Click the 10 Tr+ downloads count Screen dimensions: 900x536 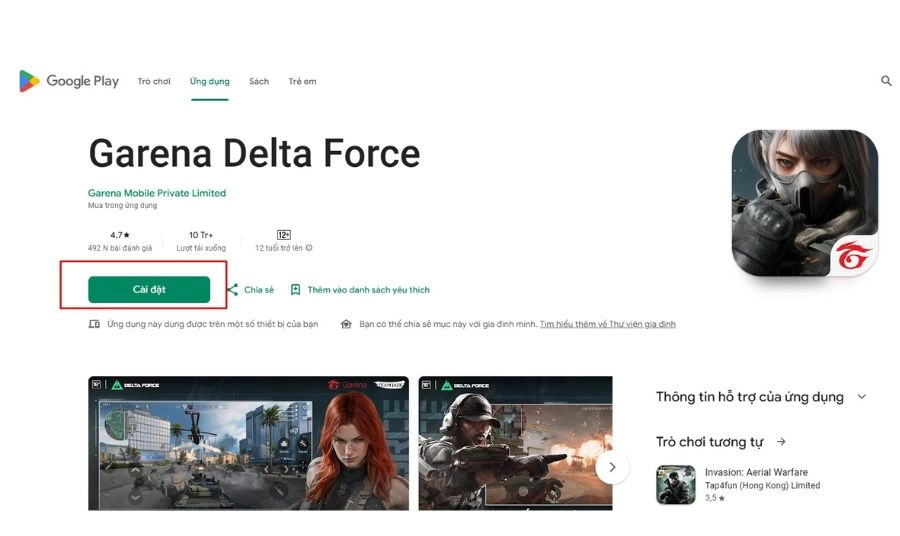(201, 235)
